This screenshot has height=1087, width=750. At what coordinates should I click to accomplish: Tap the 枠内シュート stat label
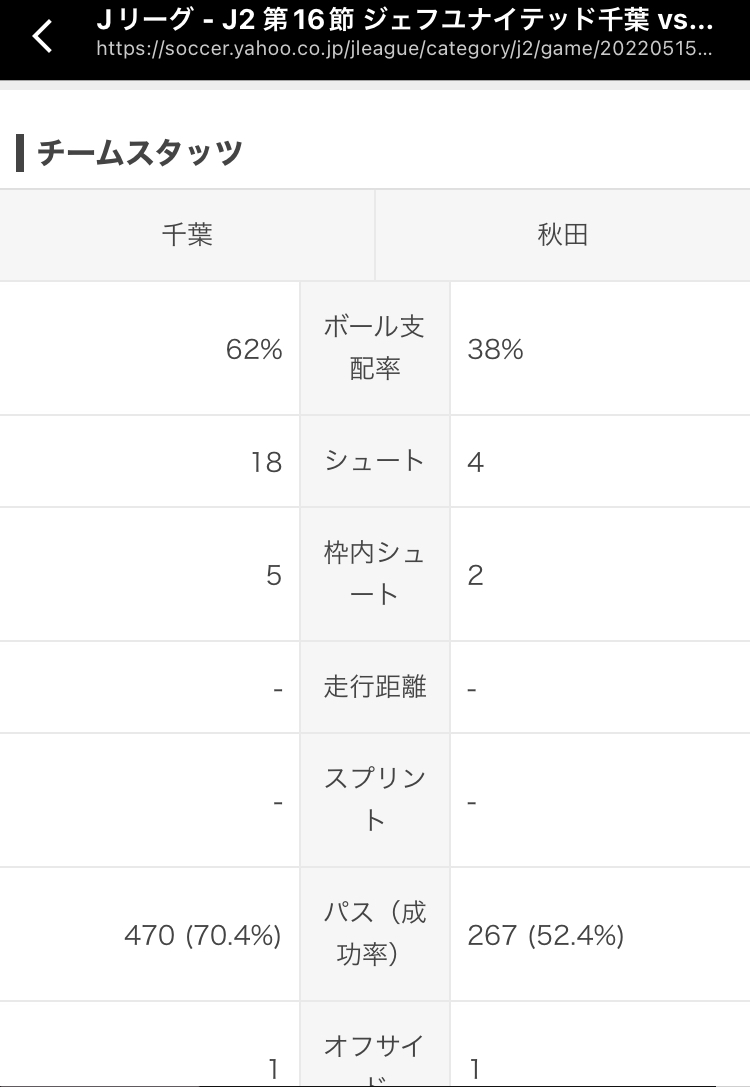(374, 574)
